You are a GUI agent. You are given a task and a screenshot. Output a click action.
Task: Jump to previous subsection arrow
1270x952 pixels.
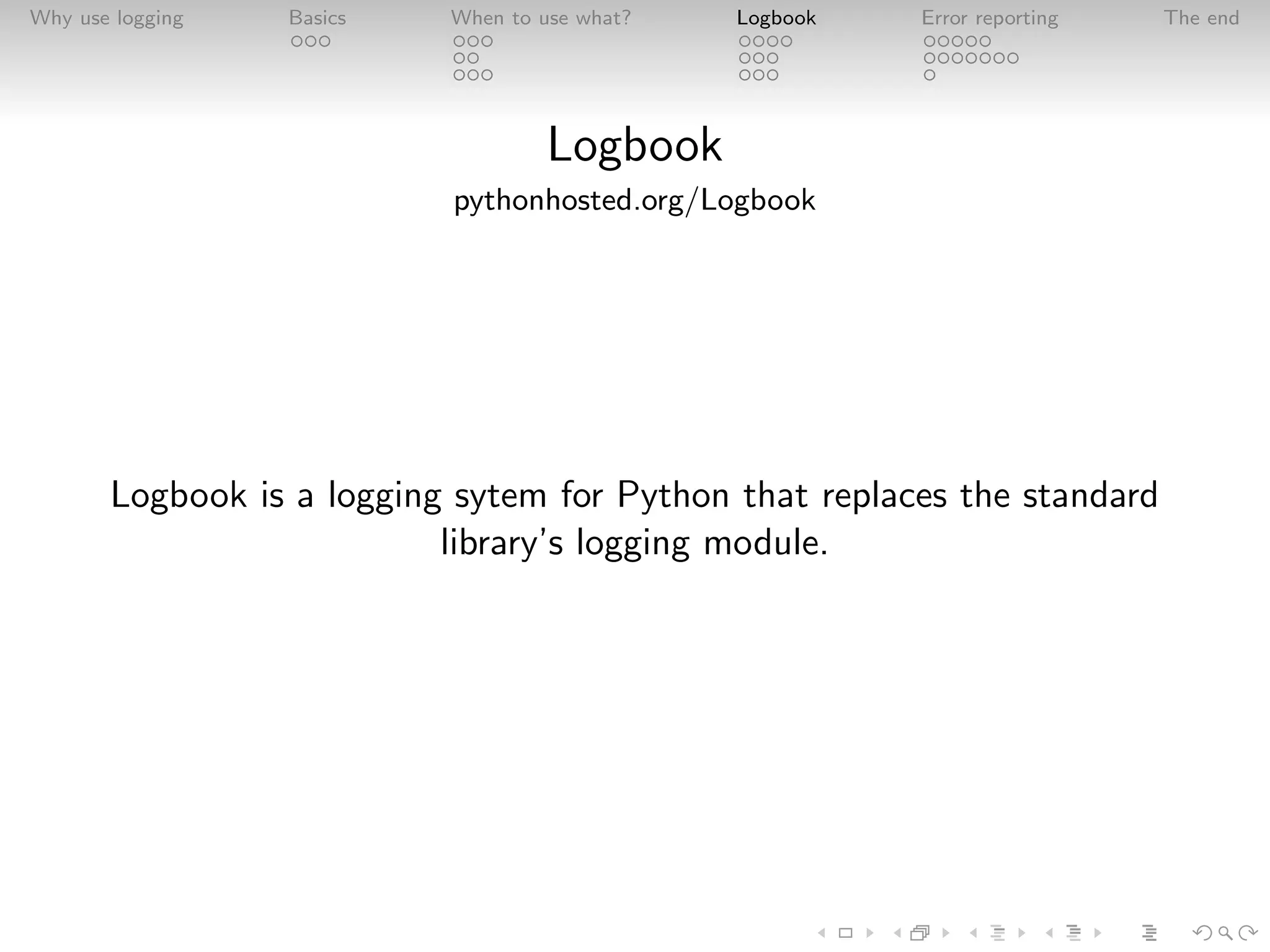[973, 933]
